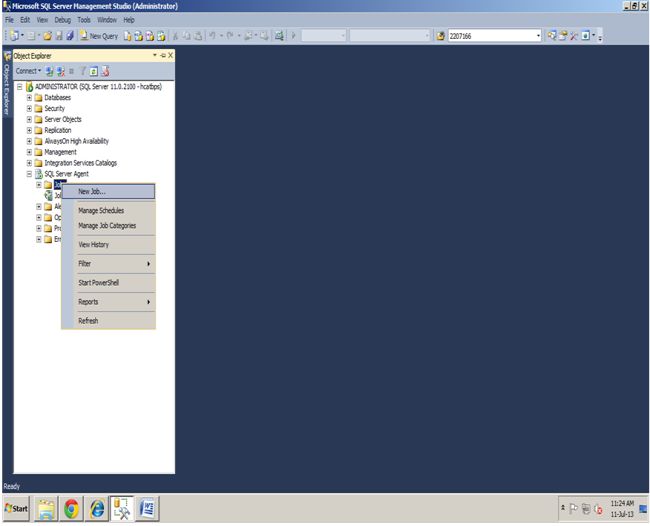
Task: Click the Filter funnel icon in Object Explorer
Action: click(82, 71)
